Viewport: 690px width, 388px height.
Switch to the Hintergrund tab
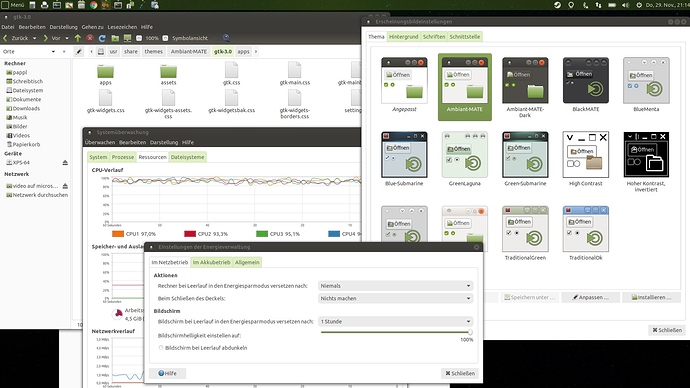pos(404,37)
